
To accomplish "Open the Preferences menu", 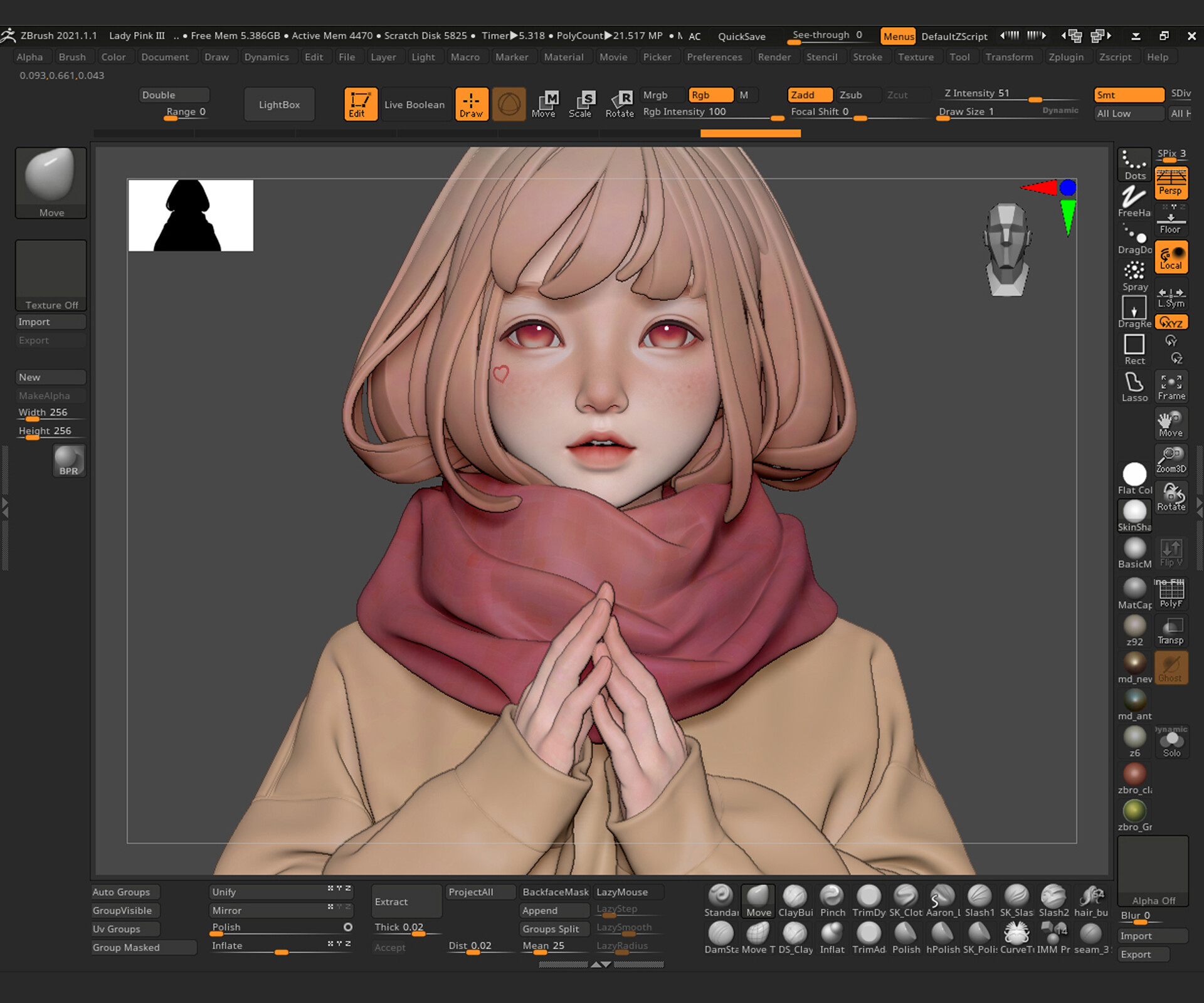I will [714, 57].
